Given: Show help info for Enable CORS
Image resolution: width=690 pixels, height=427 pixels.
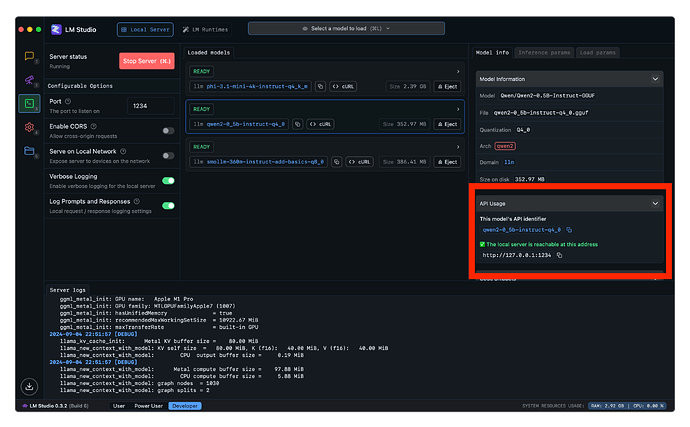Looking at the screenshot, I should pos(93,126).
